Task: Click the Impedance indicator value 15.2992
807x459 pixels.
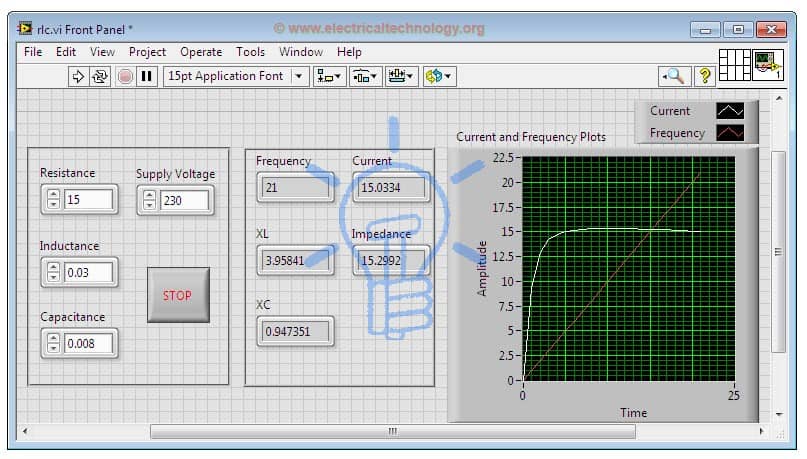Action: [391, 260]
